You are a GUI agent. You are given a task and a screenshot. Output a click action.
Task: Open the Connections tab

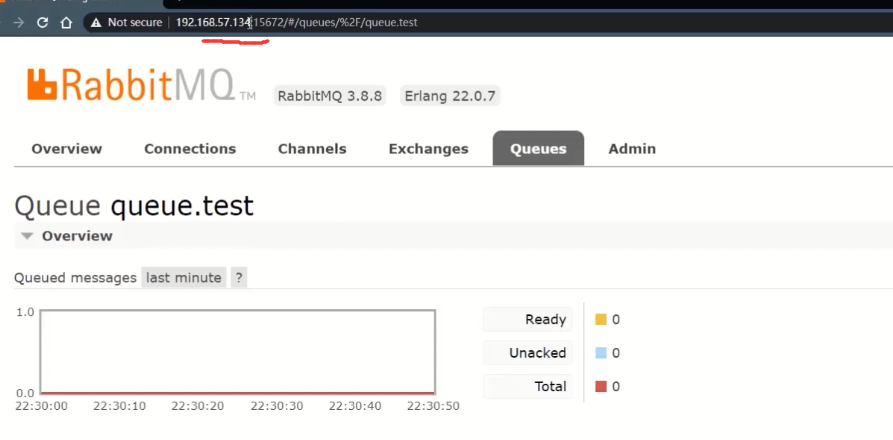click(190, 149)
